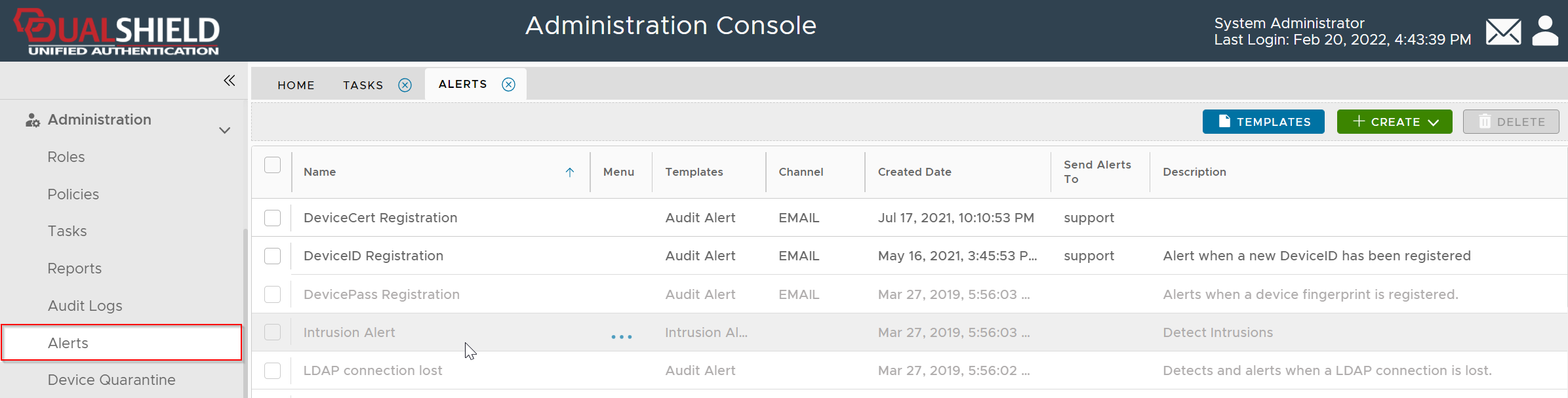This screenshot has height=398, width=1568.
Task: Toggle the select-all checkbox in table header
Action: [273, 165]
